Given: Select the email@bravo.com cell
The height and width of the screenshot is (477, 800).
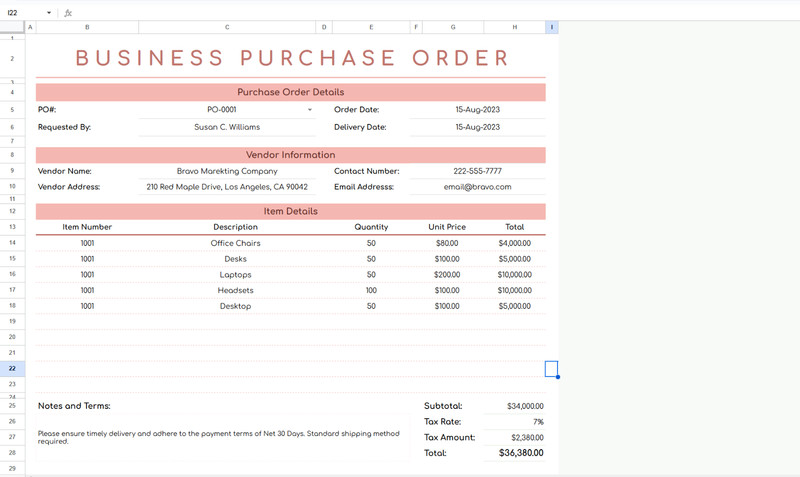Looking at the screenshot, I should (478, 187).
